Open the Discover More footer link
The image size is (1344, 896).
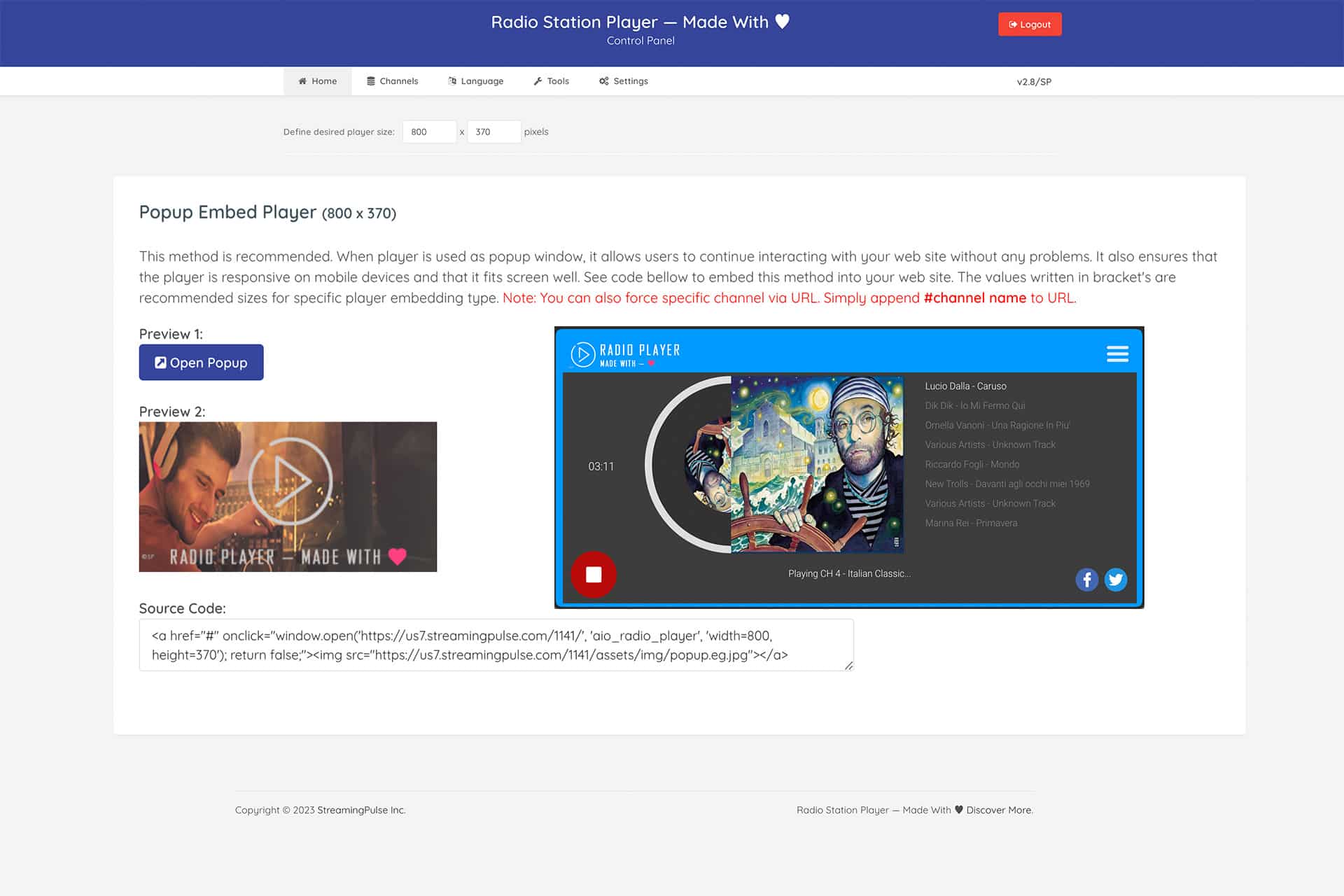point(999,810)
